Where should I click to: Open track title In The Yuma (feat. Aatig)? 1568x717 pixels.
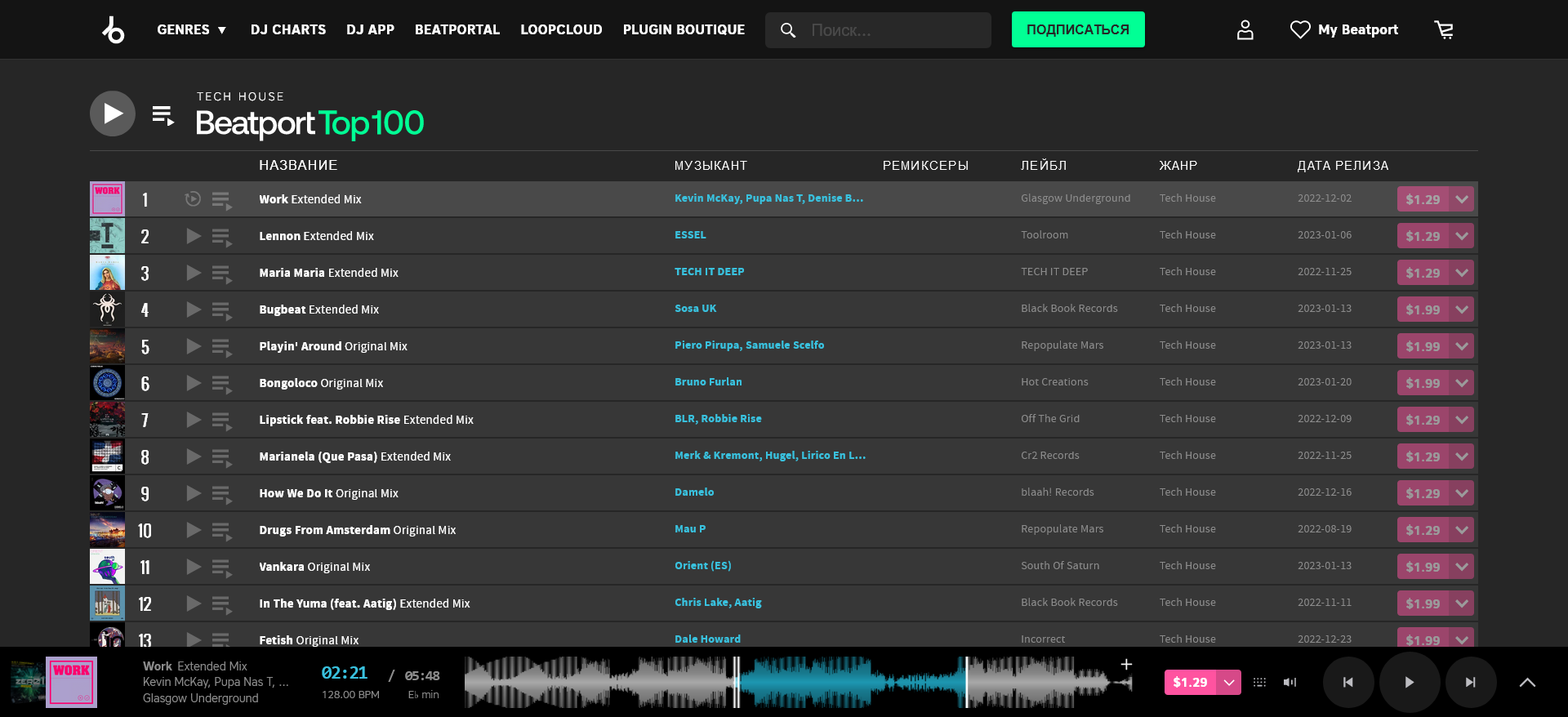click(364, 603)
